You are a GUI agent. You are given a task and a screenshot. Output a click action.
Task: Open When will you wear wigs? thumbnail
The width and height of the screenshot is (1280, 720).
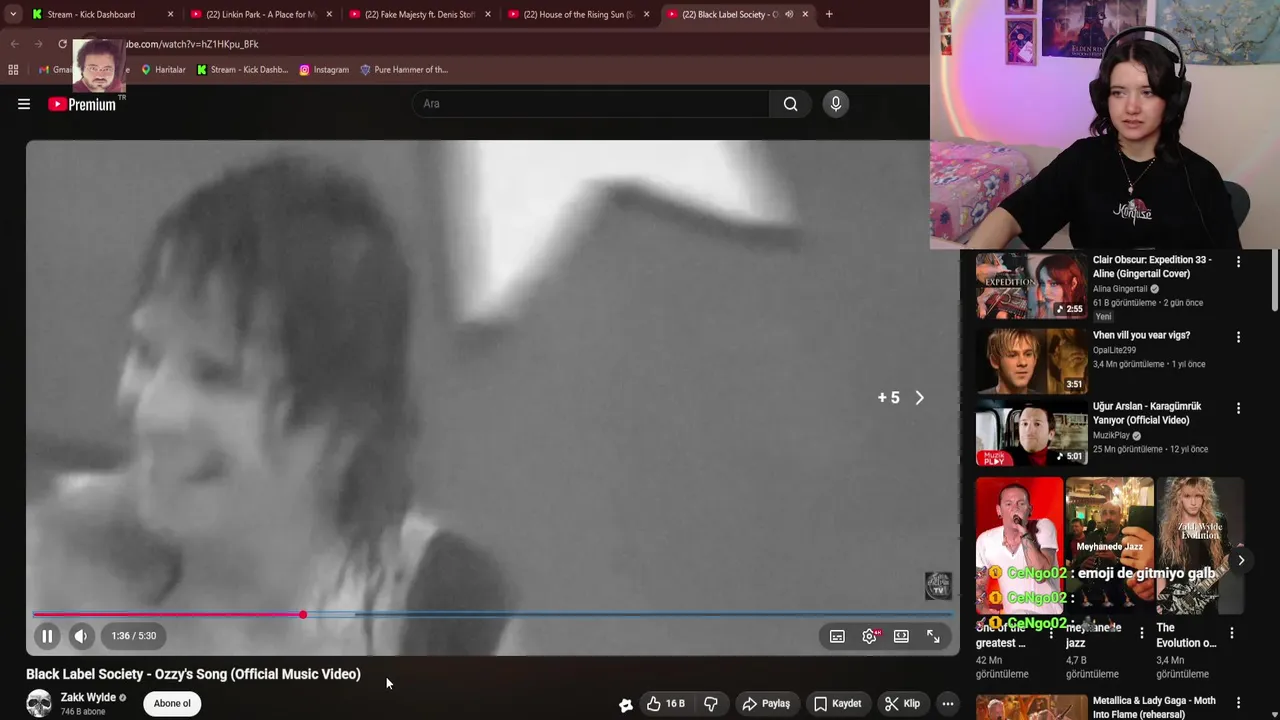point(1031,360)
